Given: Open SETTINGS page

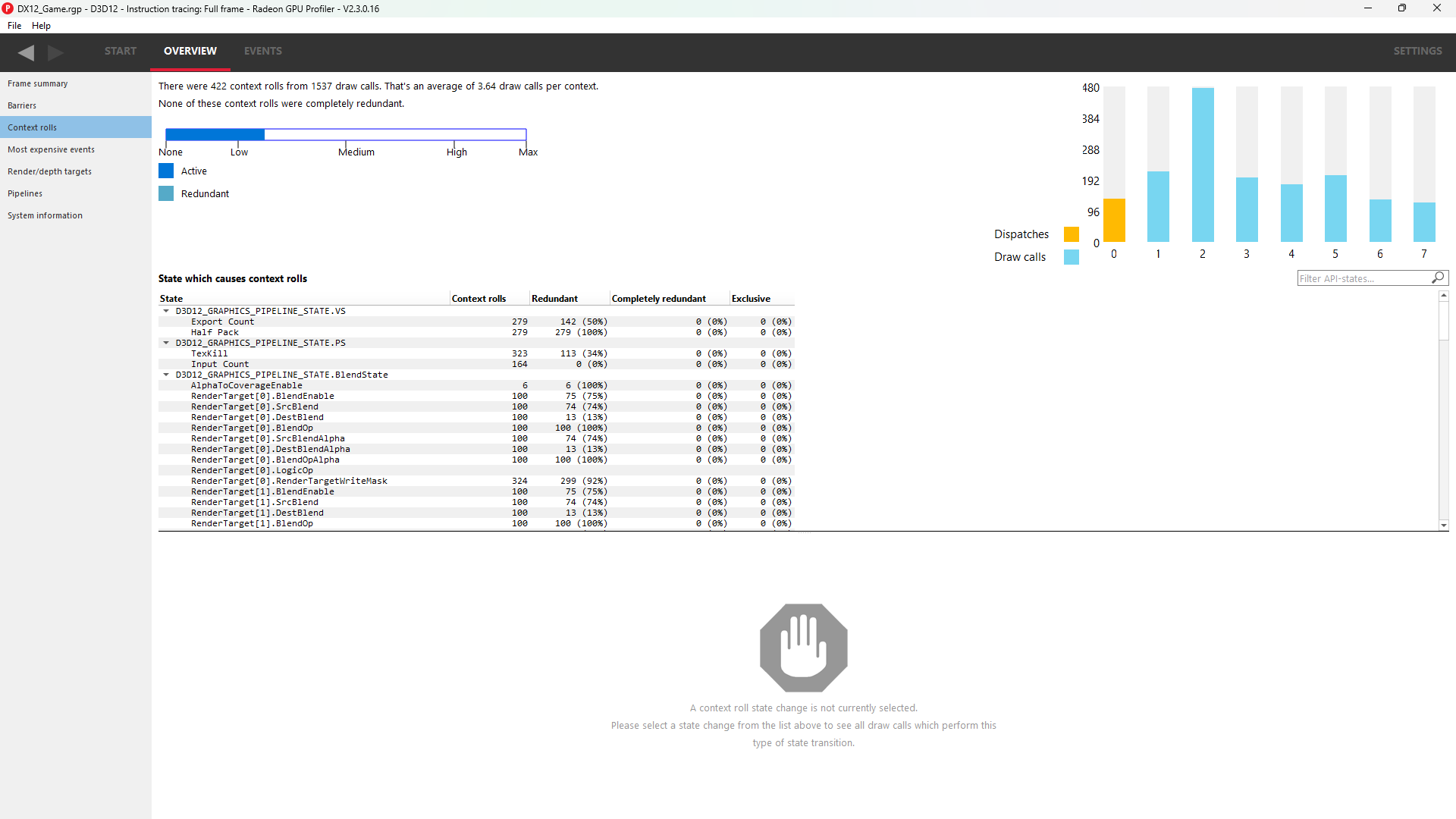Looking at the screenshot, I should coord(1417,51).
